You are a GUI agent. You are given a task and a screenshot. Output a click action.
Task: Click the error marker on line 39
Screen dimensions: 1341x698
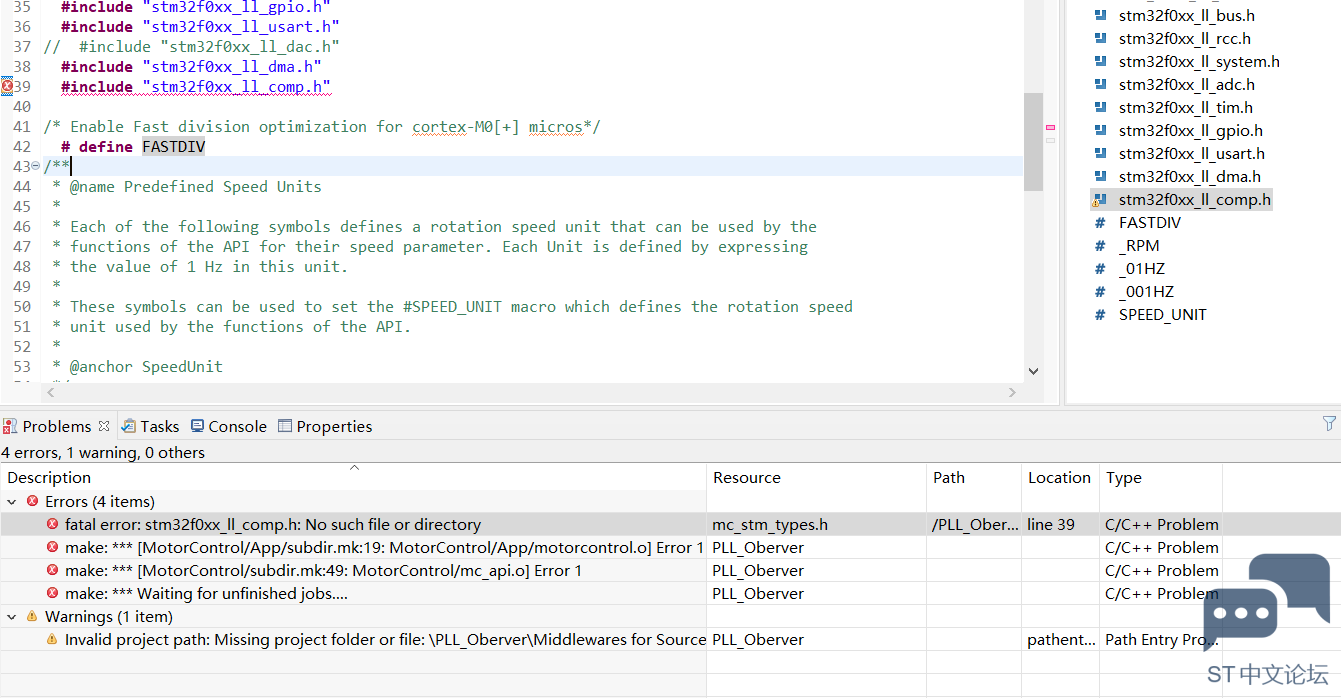click(7, 87)
